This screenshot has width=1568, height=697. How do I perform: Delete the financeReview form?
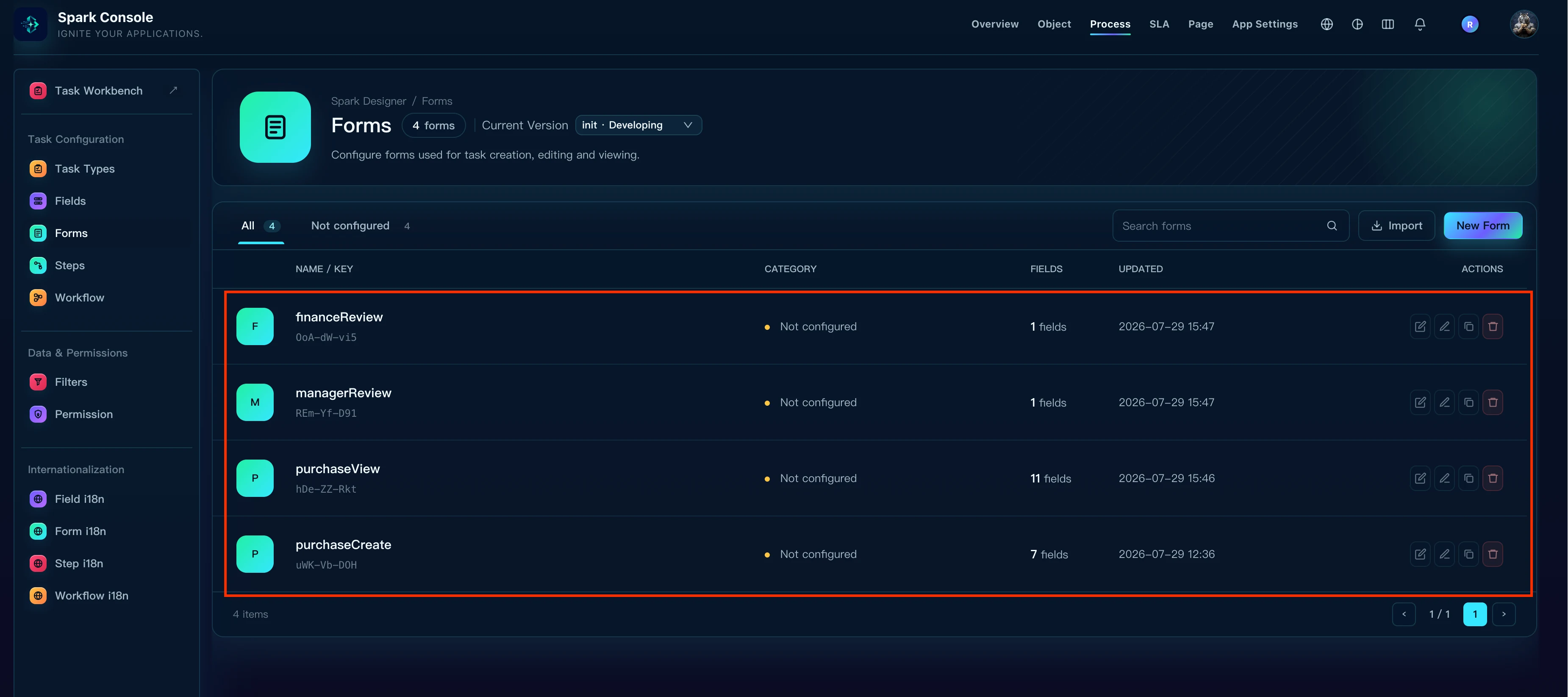[x=1493, y=326]
